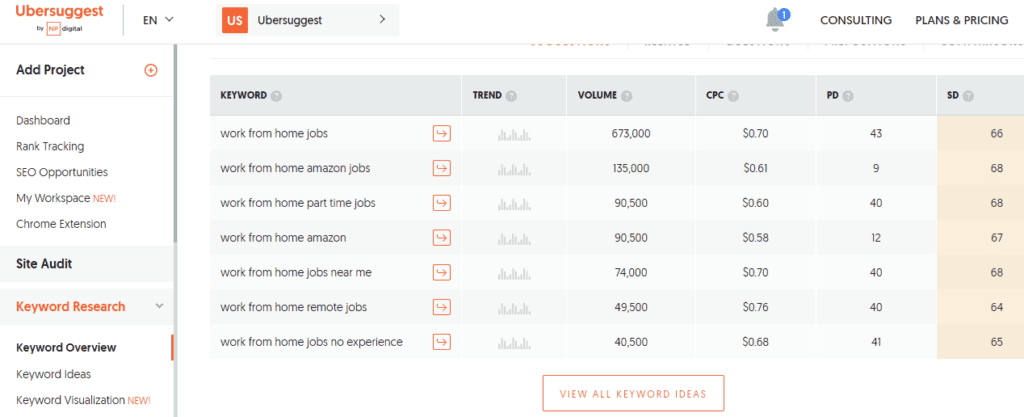Click the help icon next to VOLUME header
Image resolution: width=1024 pixels, height=417 pixels.
[x=627, y=96]
